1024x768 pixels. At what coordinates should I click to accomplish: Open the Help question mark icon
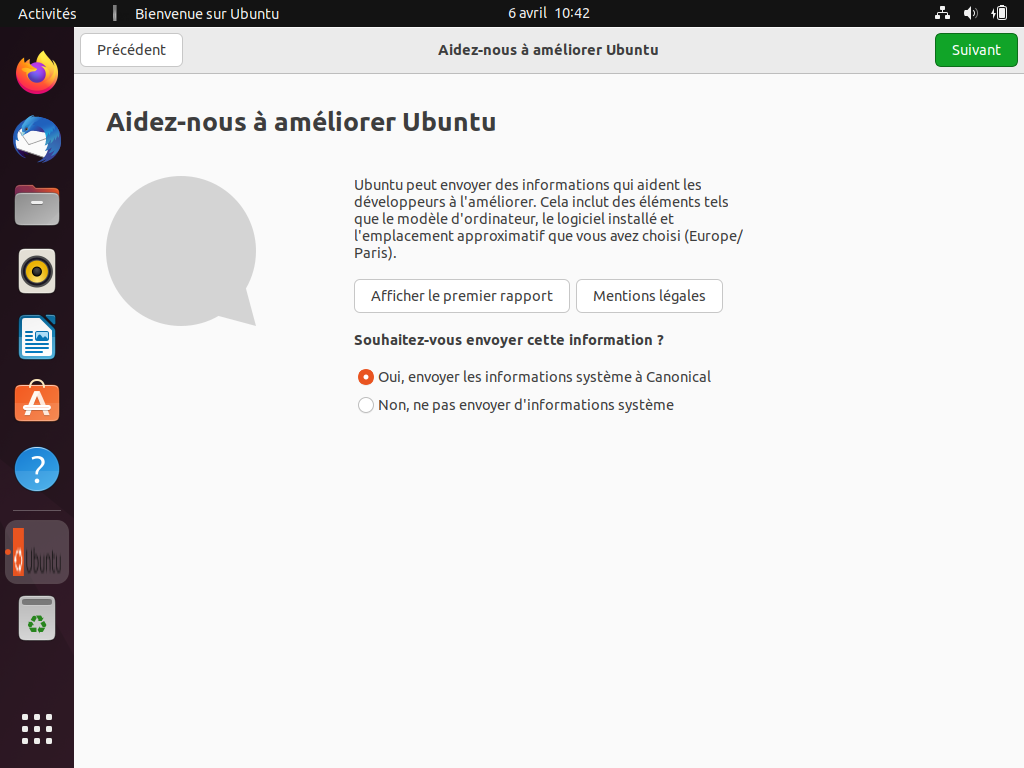coord(37,469)
